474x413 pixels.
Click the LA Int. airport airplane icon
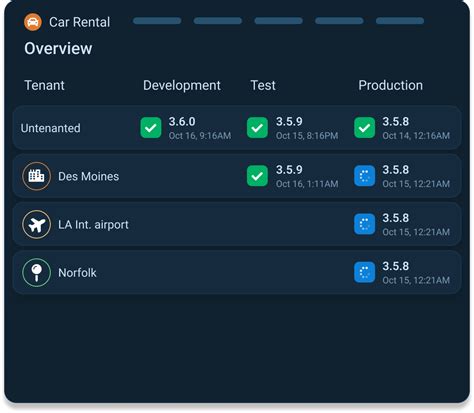coord(37,224)
